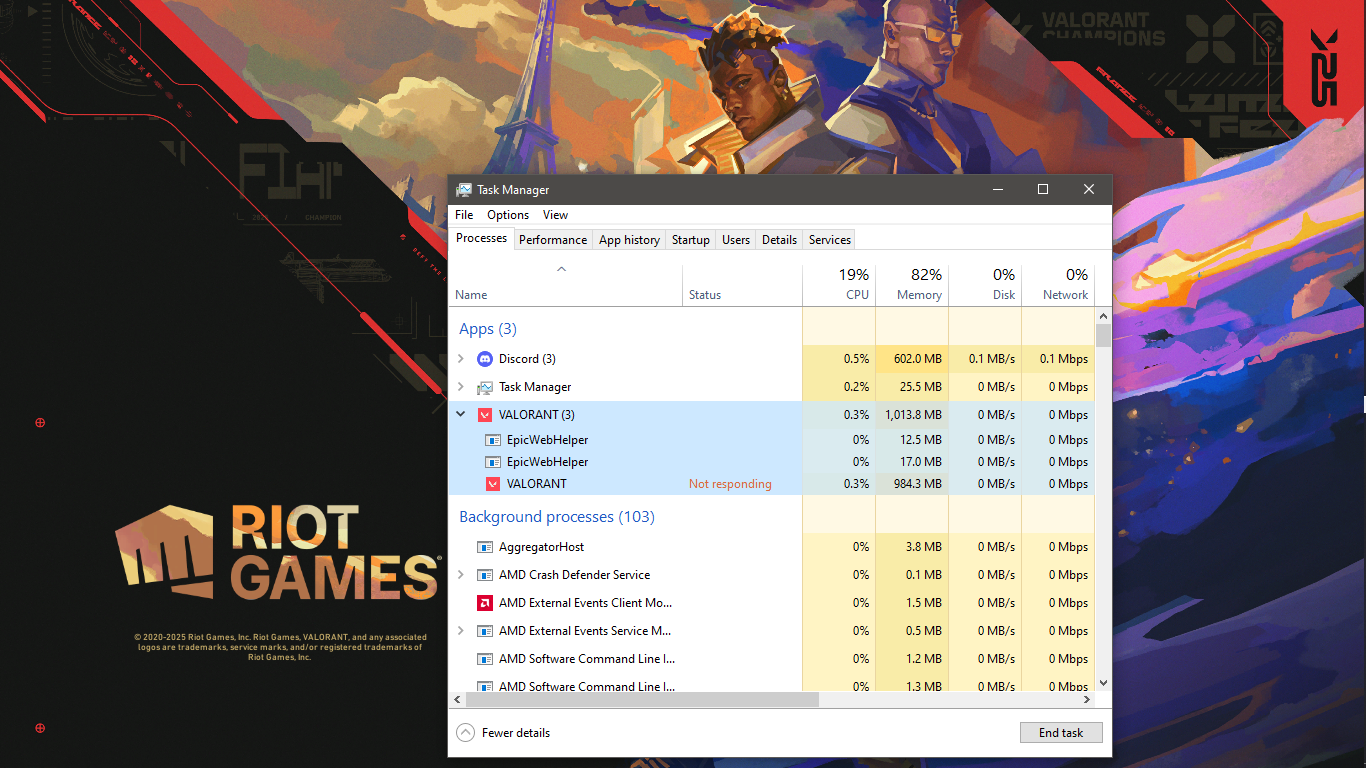
Task: Click the vertical scrollbar thumb in the process list
Action: coord(1103,335)
